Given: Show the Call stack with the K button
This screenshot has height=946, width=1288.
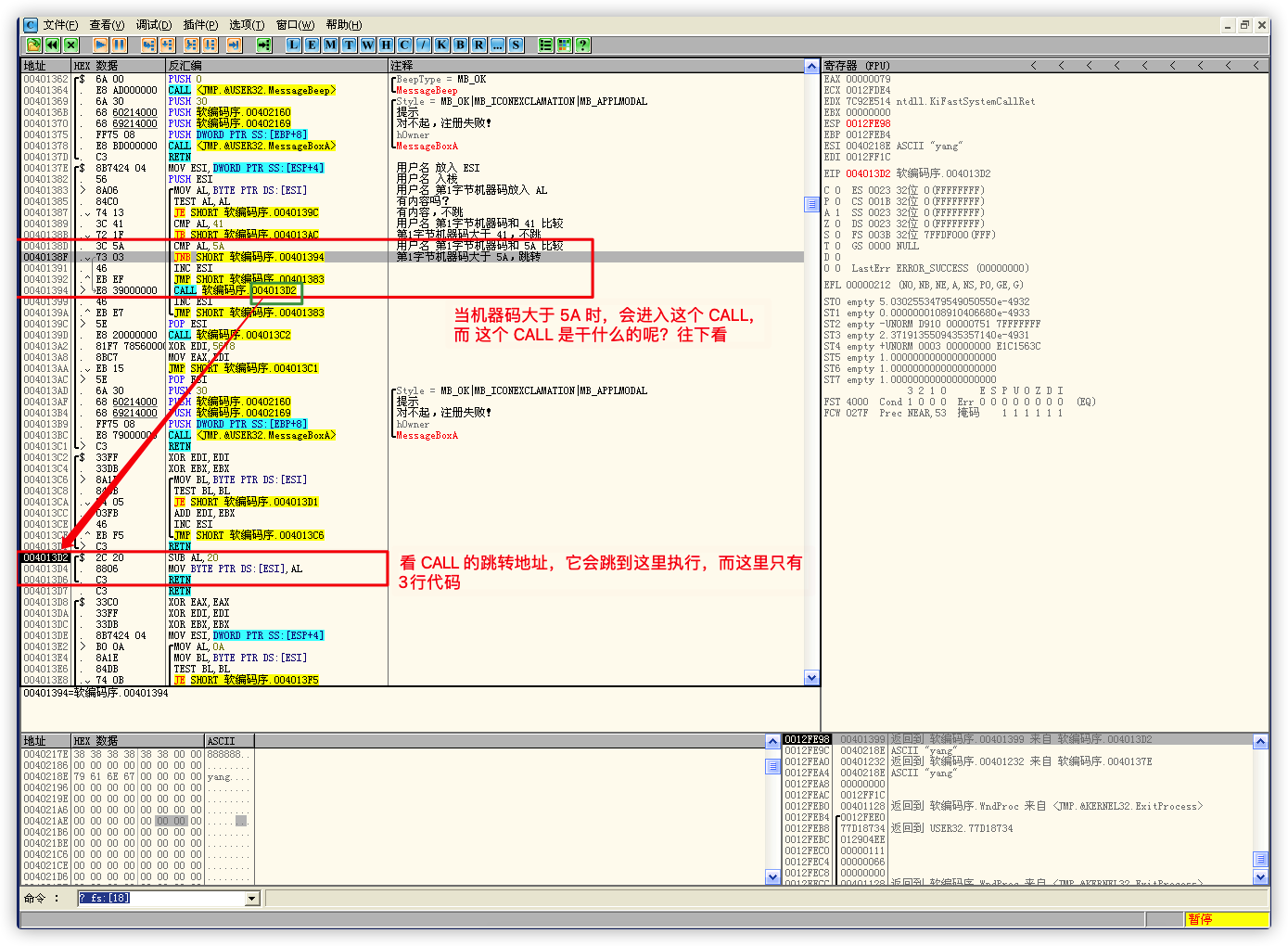Looking at the screenshot, I should click(441, 45).
